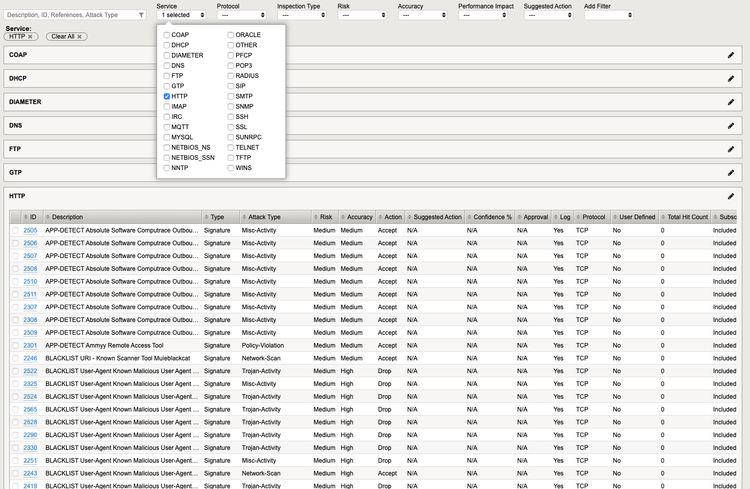Open the Protocol filter dropdown
The width and height of the screenshot is (750, 489).
coord(241,15)
